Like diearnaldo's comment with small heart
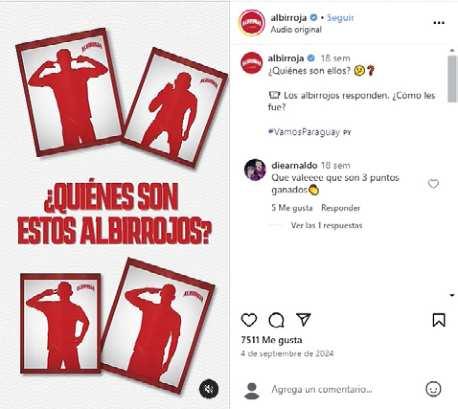 (x=433, y=184)
